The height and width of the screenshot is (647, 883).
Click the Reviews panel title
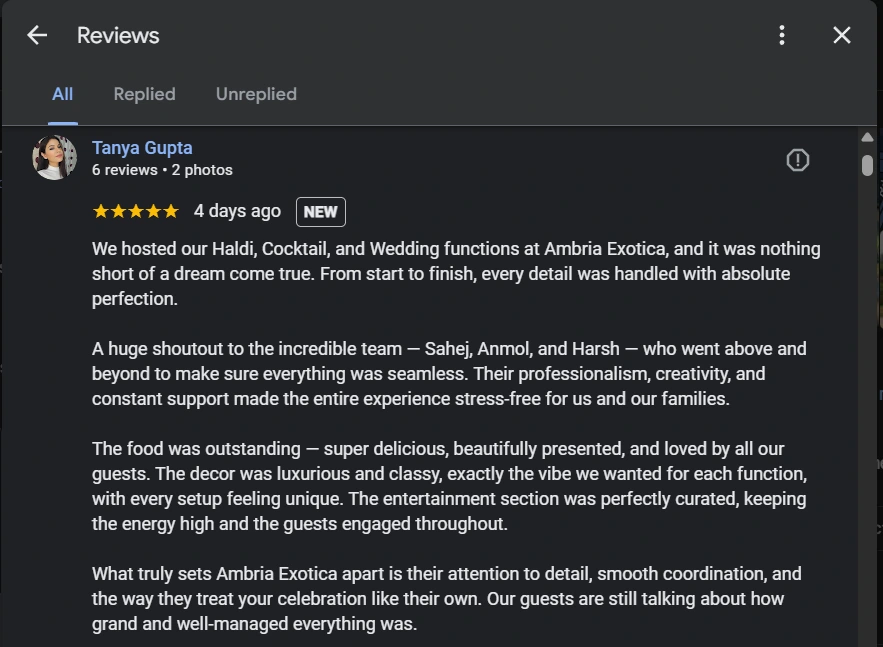[118, 35]
